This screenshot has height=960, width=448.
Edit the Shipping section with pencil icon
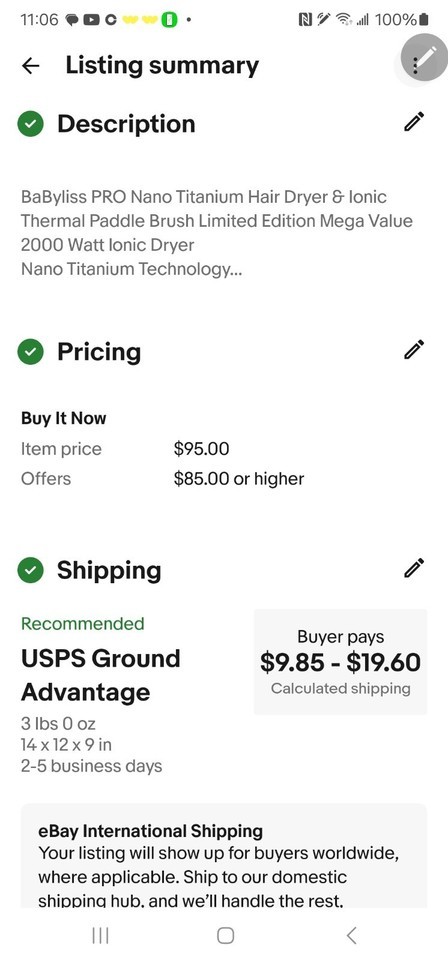tap(414, 568)
